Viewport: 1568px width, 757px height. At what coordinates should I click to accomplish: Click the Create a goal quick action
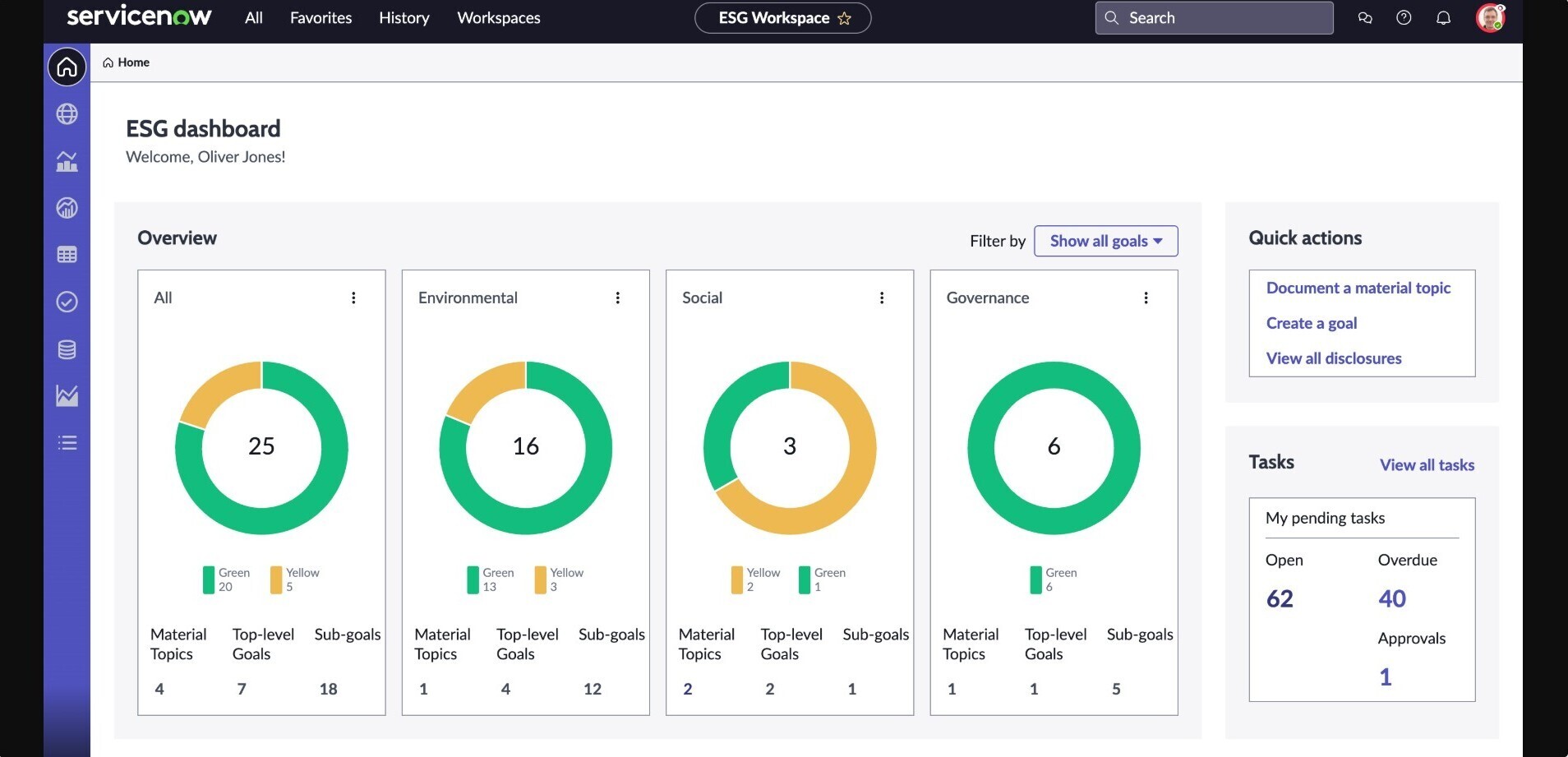pos(1311,322)
